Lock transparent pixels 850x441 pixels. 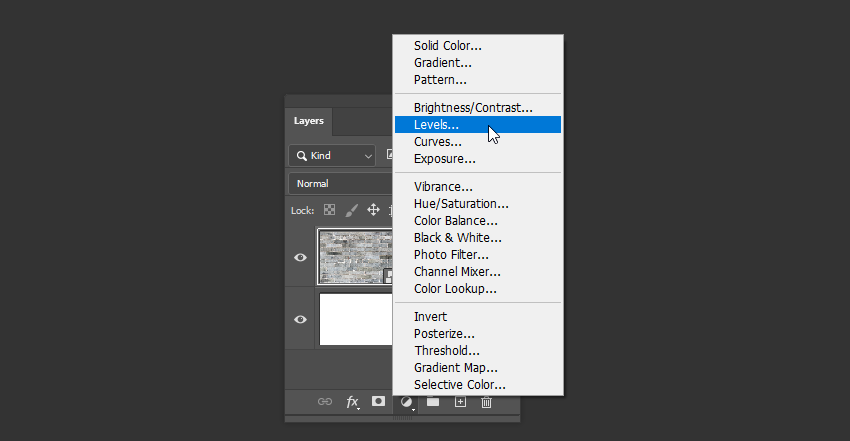pos(328,211)
